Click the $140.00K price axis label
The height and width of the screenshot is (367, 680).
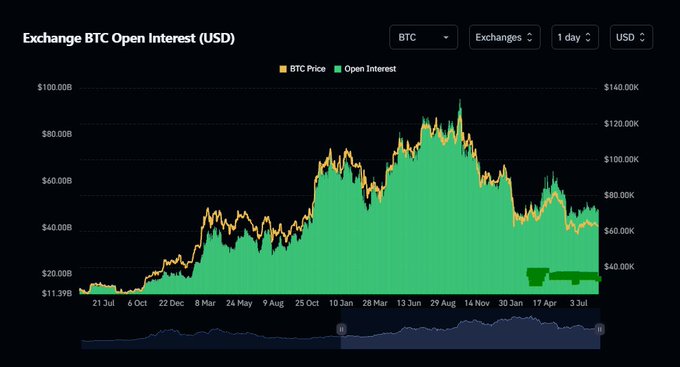point(621,88)
